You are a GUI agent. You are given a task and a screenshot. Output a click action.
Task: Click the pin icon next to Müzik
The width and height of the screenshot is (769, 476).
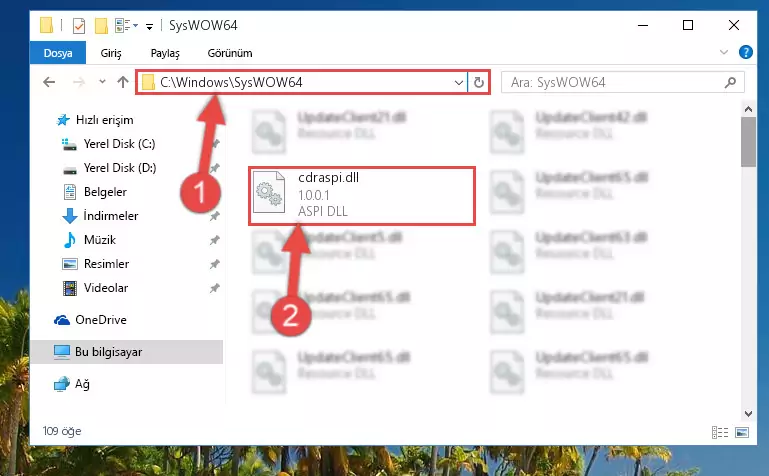(x=214, y=240)
